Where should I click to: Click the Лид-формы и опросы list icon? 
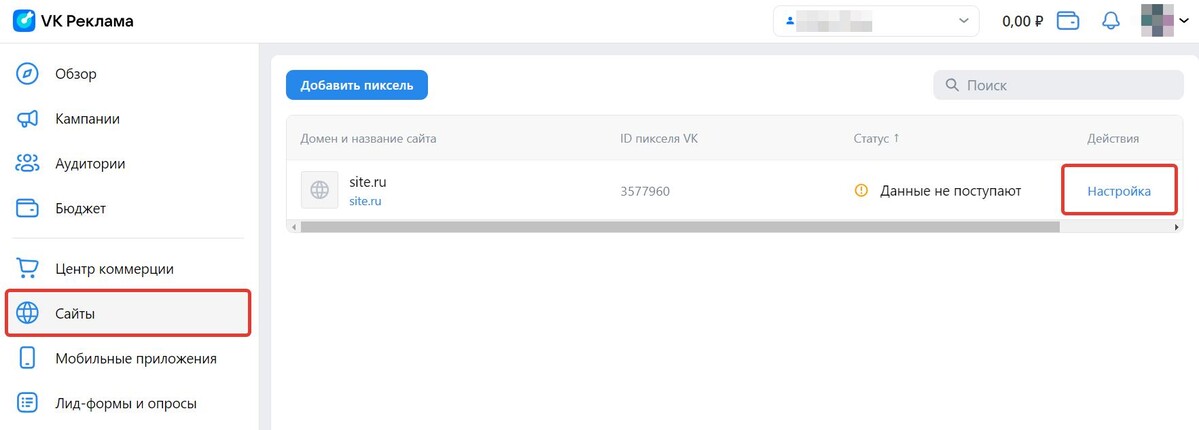tap(28, 402)
